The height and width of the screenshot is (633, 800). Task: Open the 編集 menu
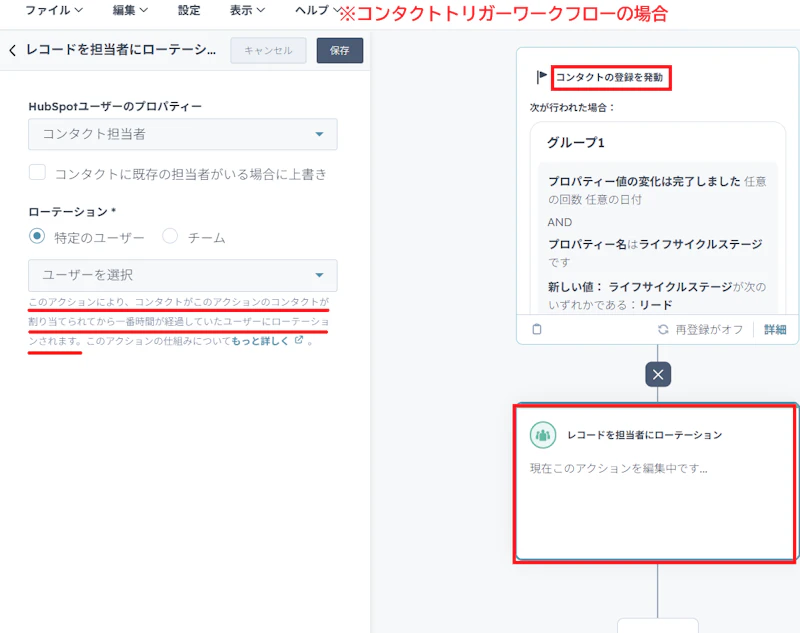coord(130,10)
